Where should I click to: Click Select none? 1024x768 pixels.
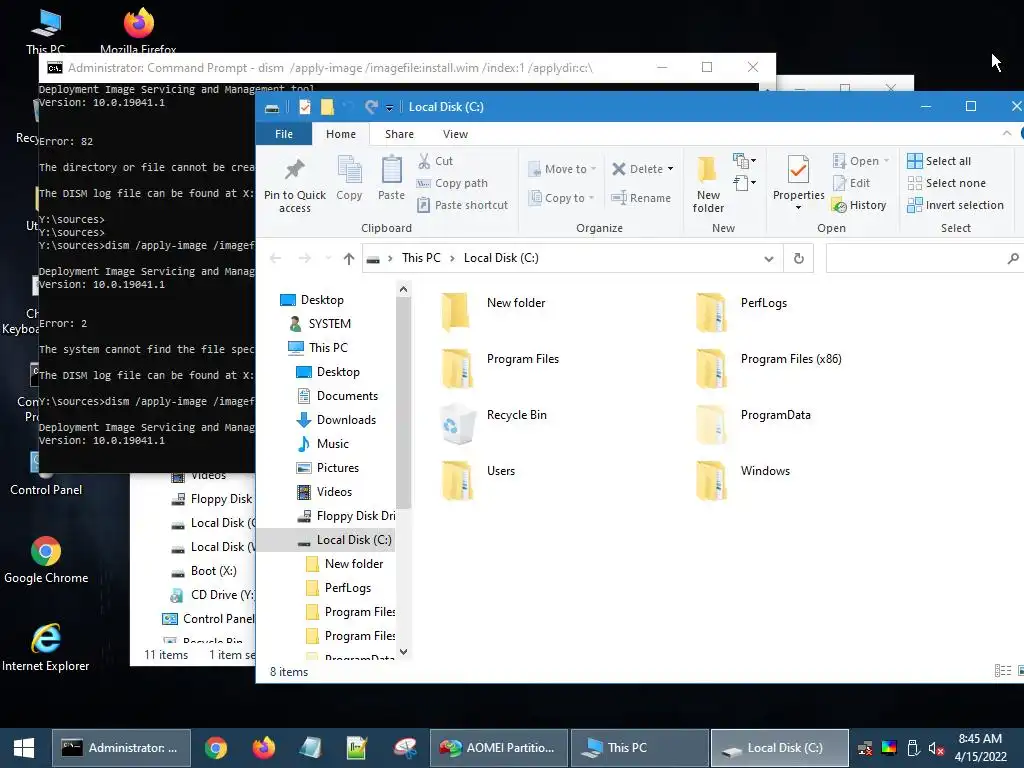(946, 183)
